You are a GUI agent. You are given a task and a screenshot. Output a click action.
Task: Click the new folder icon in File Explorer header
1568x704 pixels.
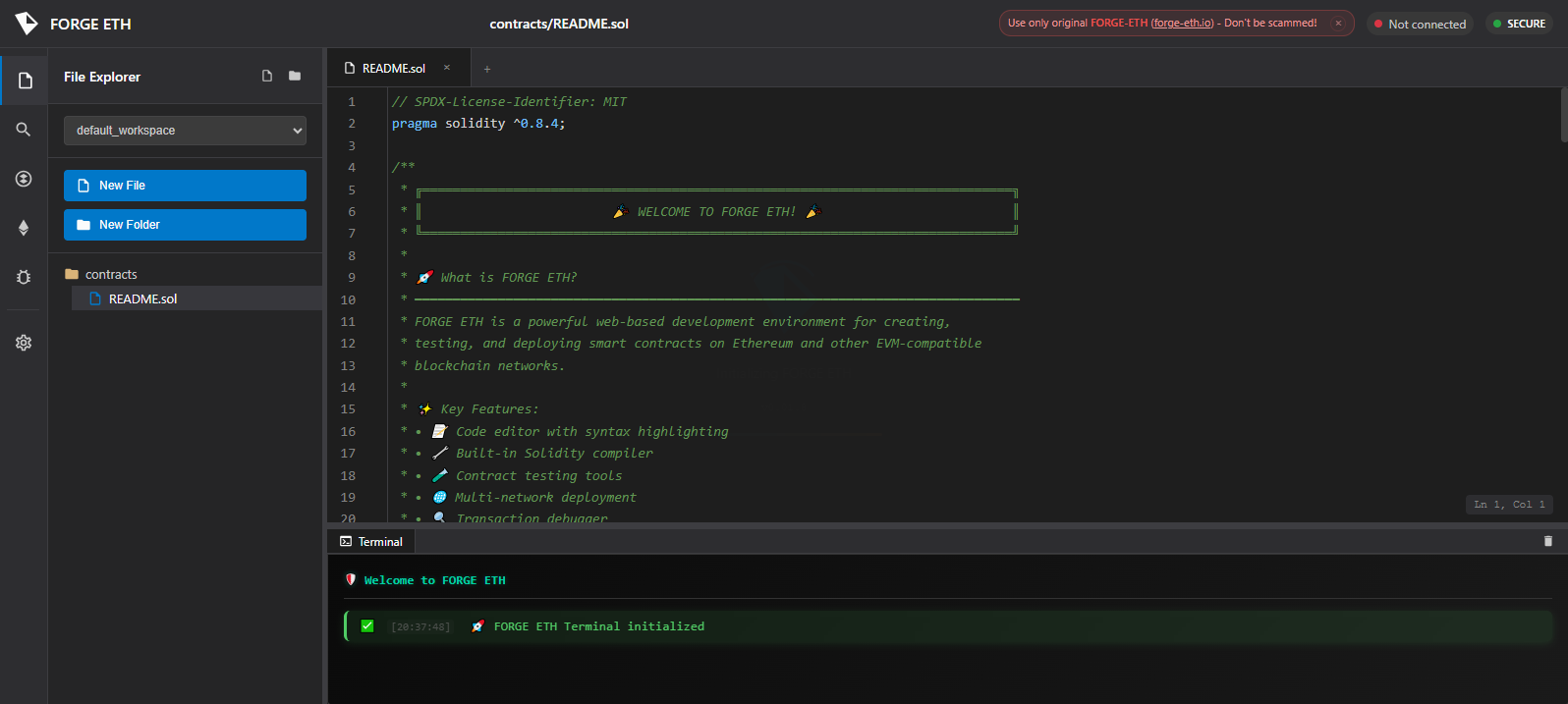coord(295,76)
